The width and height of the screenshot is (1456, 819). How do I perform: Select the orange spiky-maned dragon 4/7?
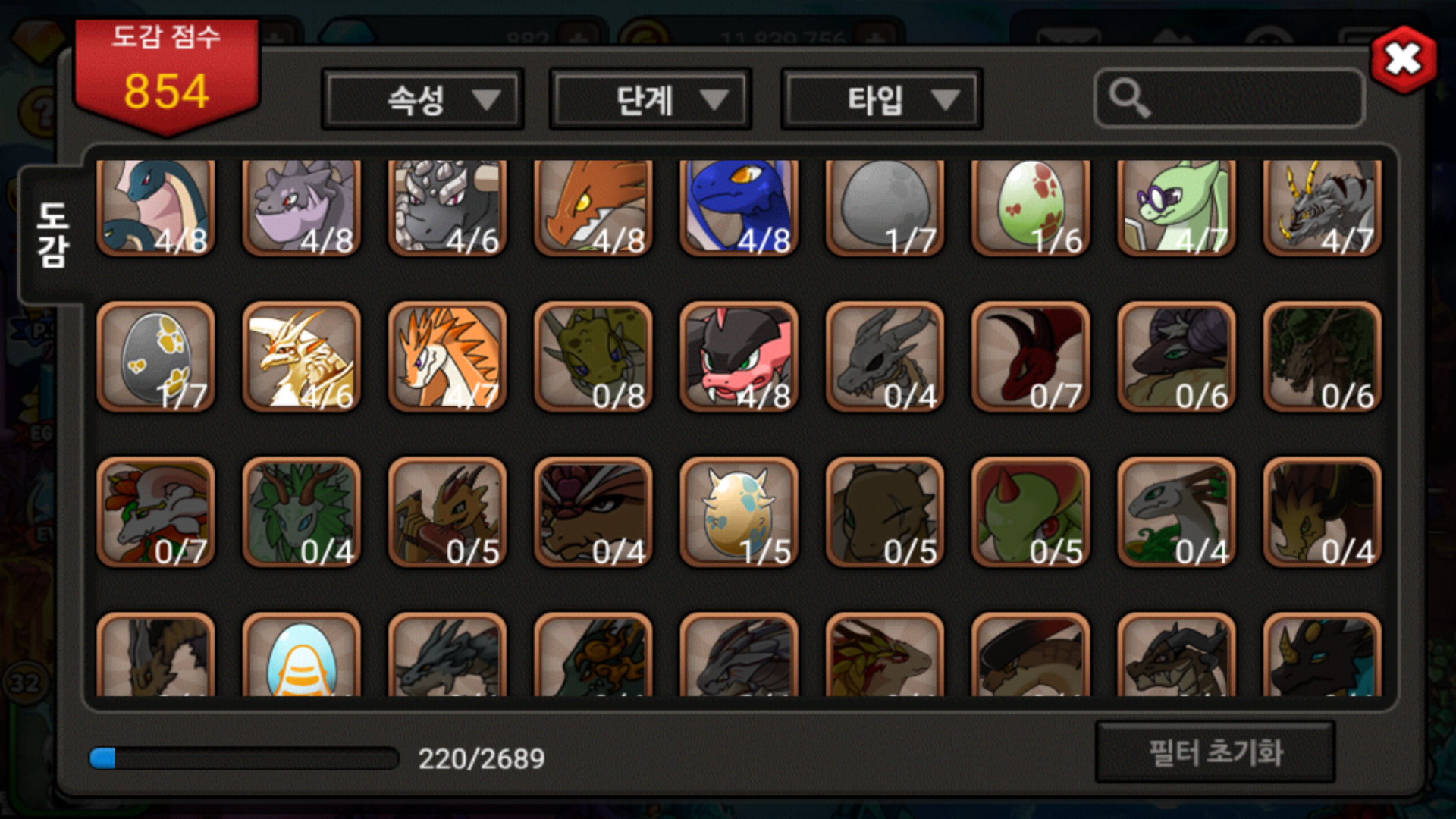point(447,357)
